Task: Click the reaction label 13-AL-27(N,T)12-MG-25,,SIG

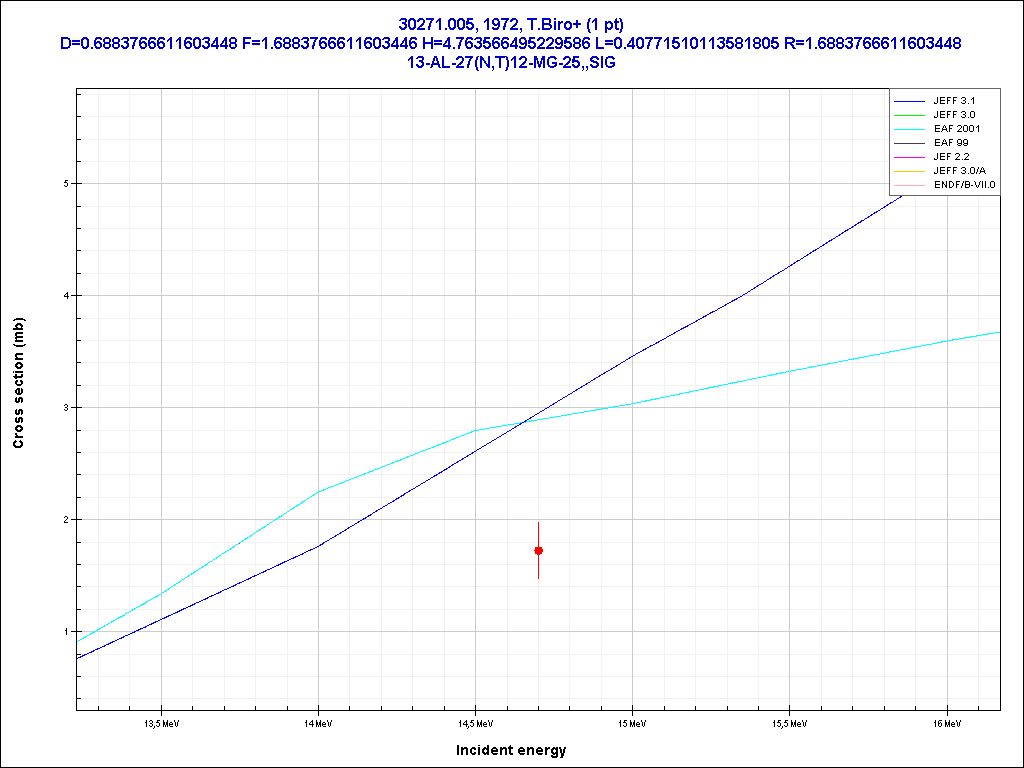Action: [511, 62]
